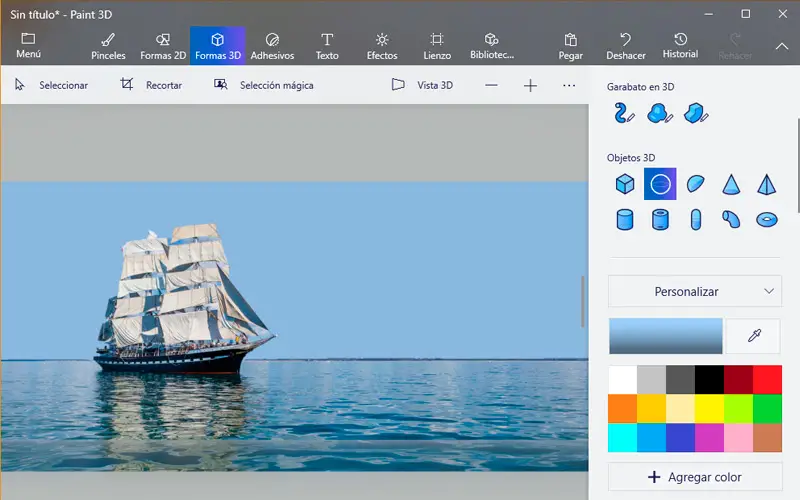Choose the cyan turquoise swatch
The image size is (800, 500).
pos(622,437)
